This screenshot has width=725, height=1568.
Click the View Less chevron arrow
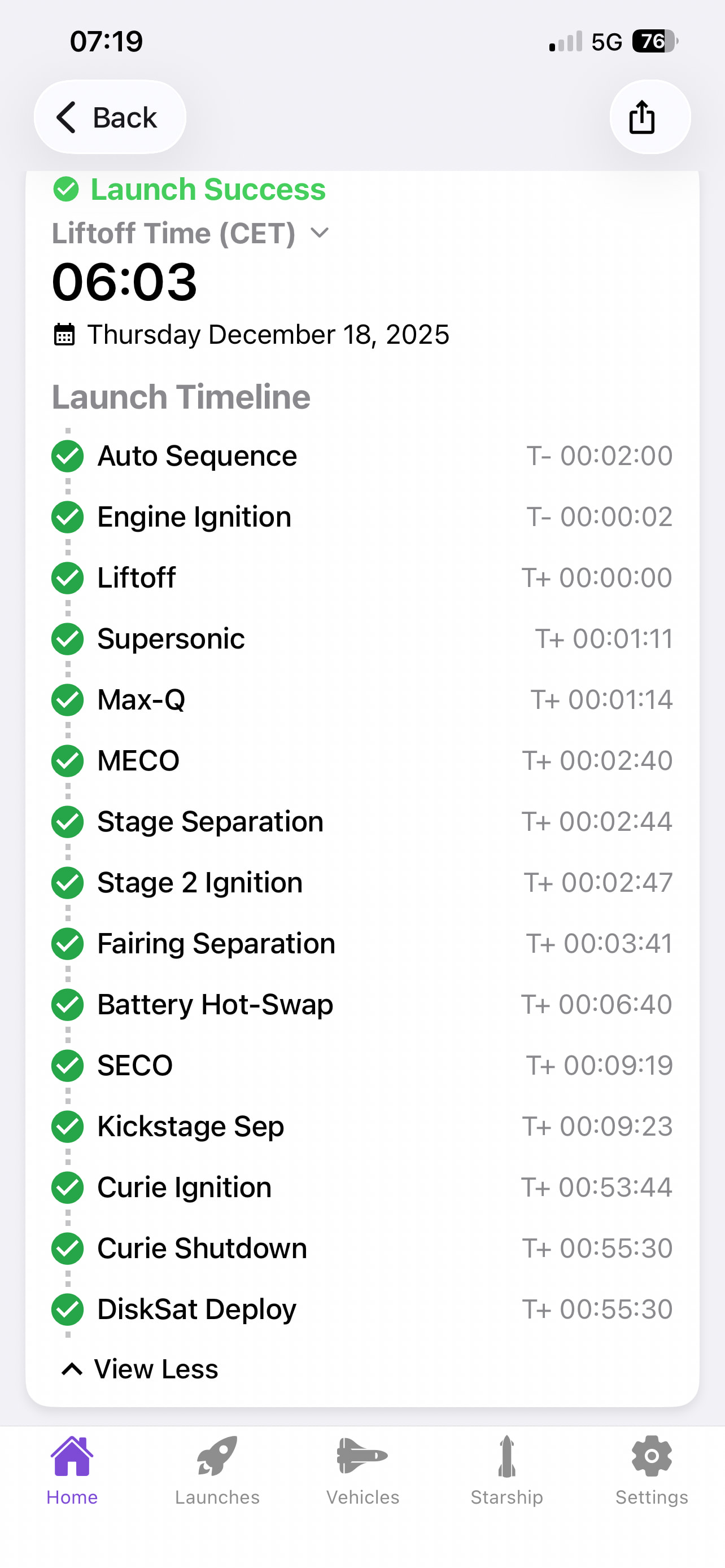pos(72,1369)
